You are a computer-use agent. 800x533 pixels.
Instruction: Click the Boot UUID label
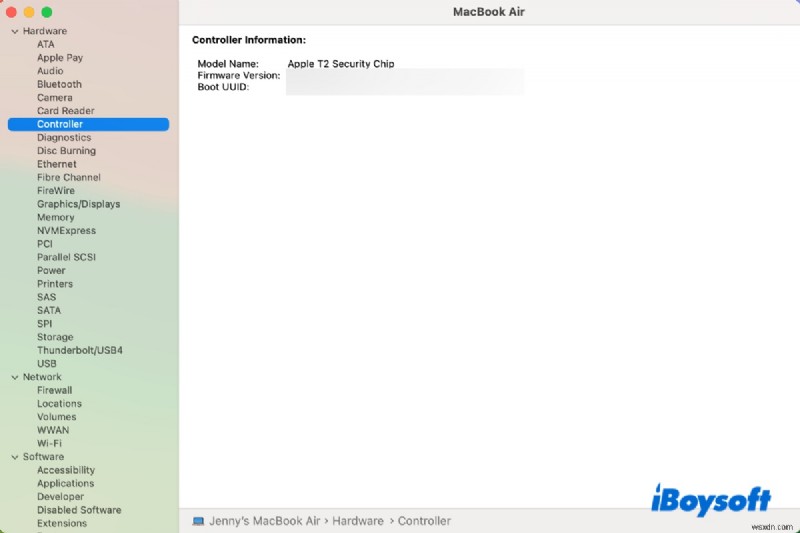tap(223, 87)
